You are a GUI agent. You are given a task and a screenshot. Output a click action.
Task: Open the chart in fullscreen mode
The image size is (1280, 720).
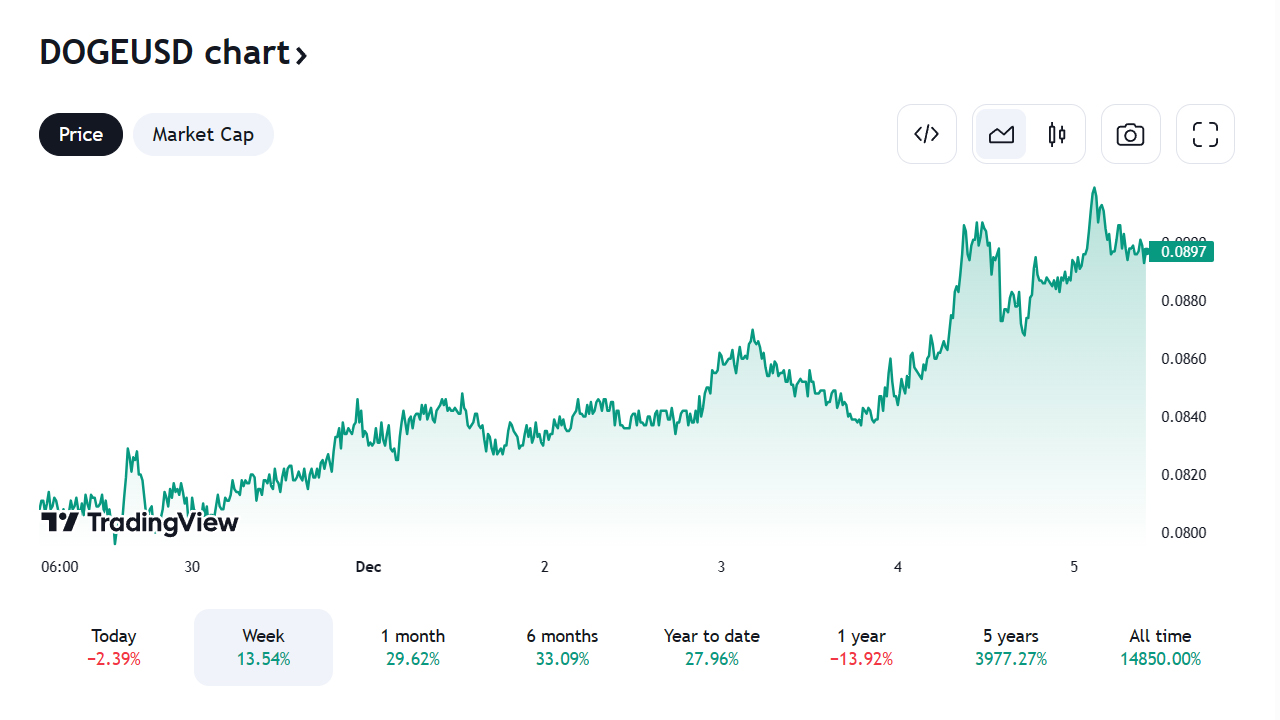(x=1205, y=134)
